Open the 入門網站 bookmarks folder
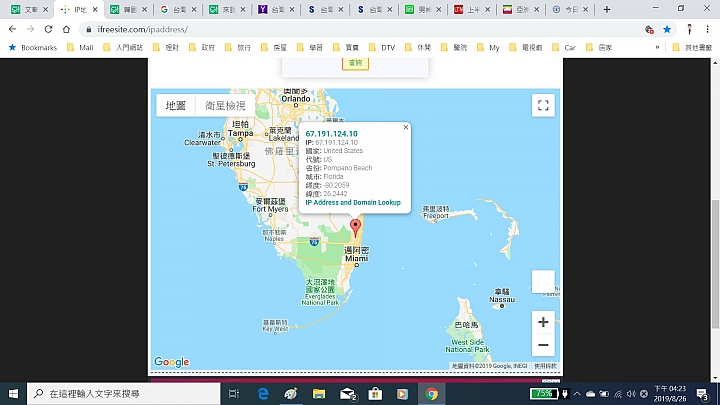Viewport: 720px width, 405px height. [123, 47]
